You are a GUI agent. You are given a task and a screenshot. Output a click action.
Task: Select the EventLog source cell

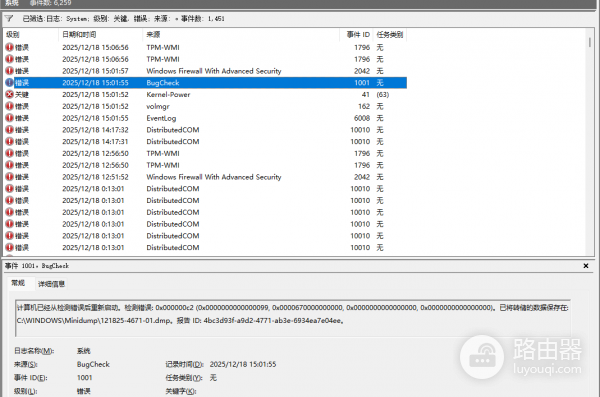(161, 118)
